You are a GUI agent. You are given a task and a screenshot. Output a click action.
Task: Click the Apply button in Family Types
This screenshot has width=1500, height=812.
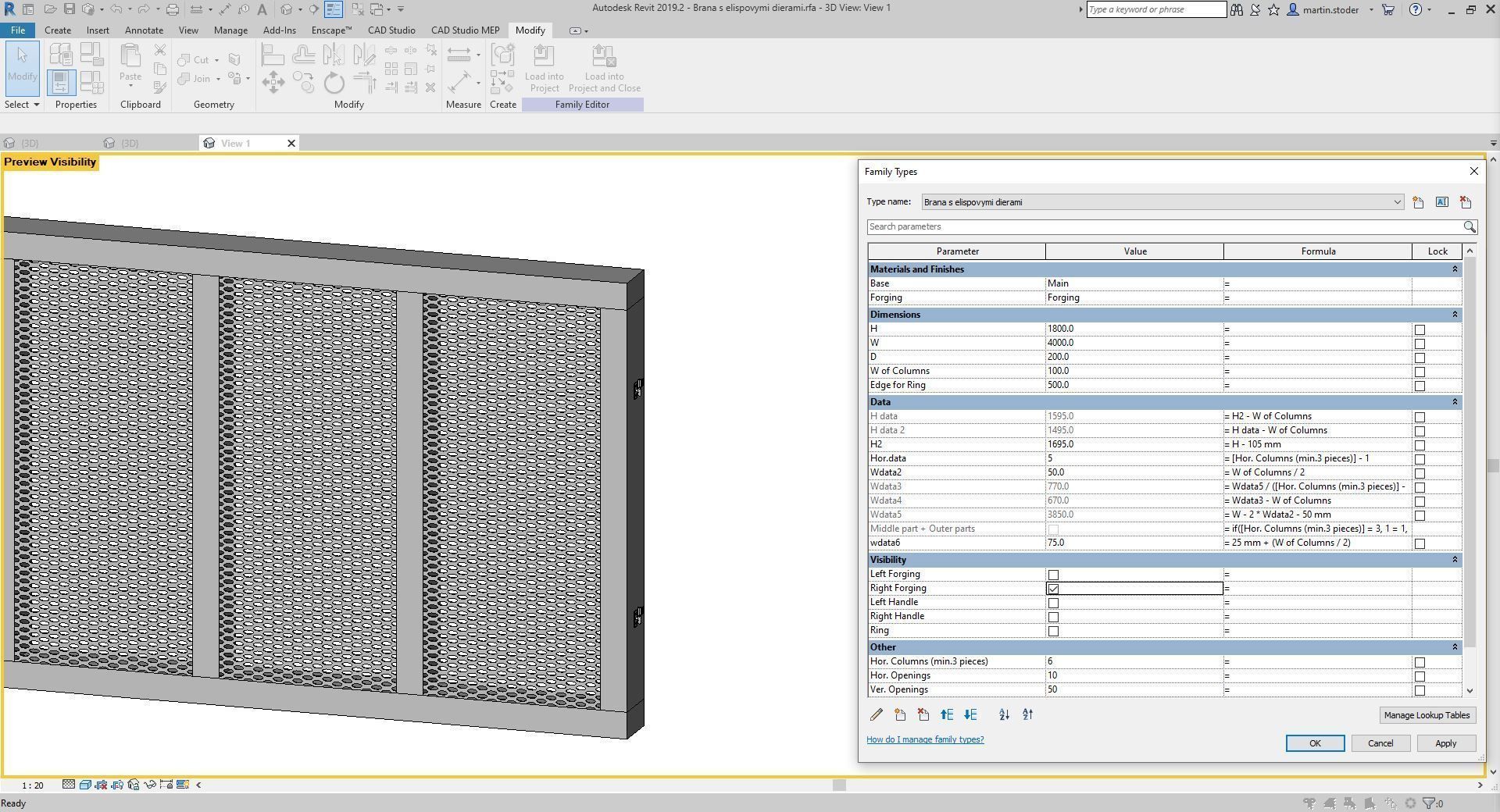1445,743
